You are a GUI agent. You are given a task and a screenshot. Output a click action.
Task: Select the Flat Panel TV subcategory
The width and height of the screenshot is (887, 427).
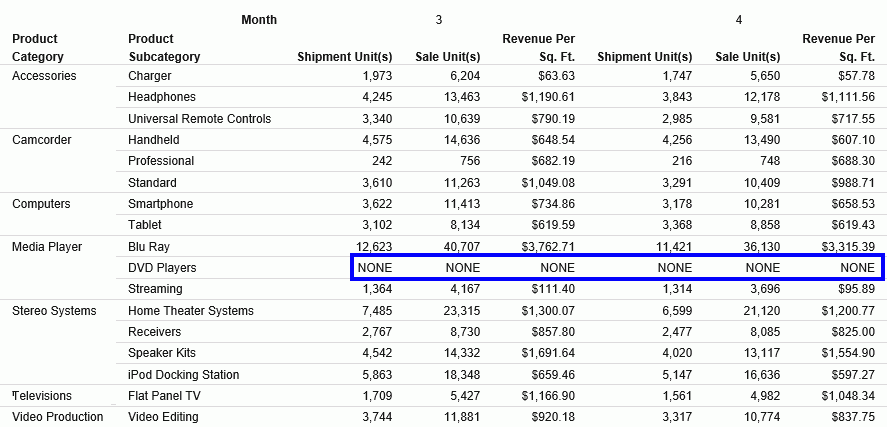[164, 396]
